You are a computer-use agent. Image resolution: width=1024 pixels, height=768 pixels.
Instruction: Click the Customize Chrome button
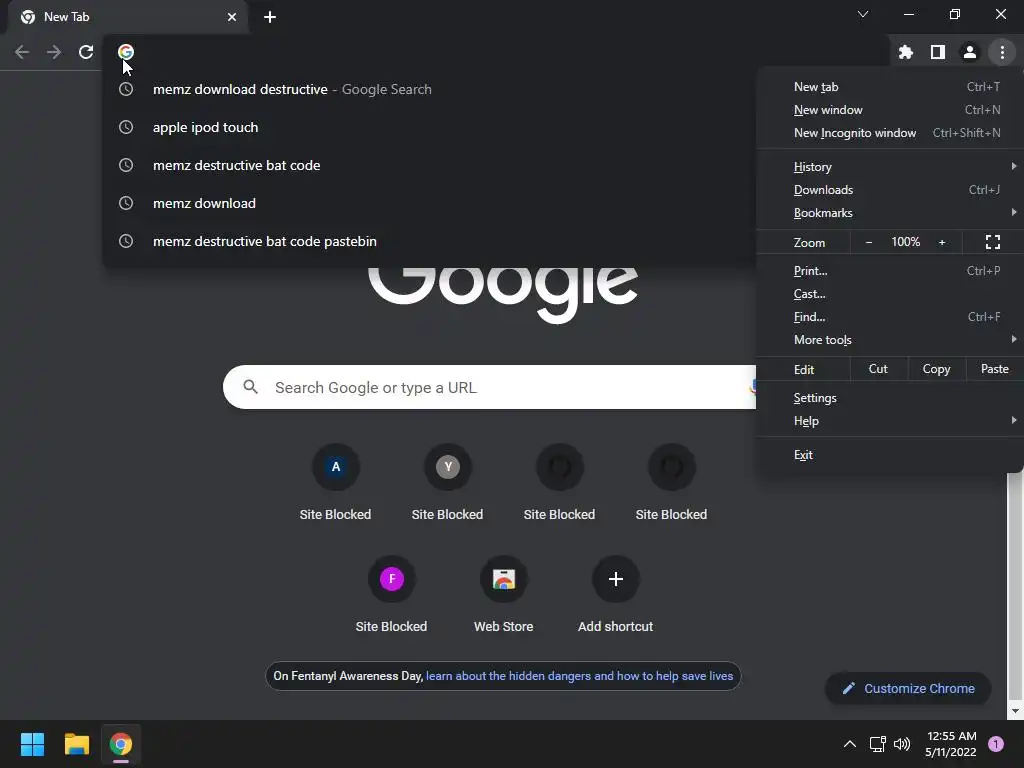pos(908,688)
